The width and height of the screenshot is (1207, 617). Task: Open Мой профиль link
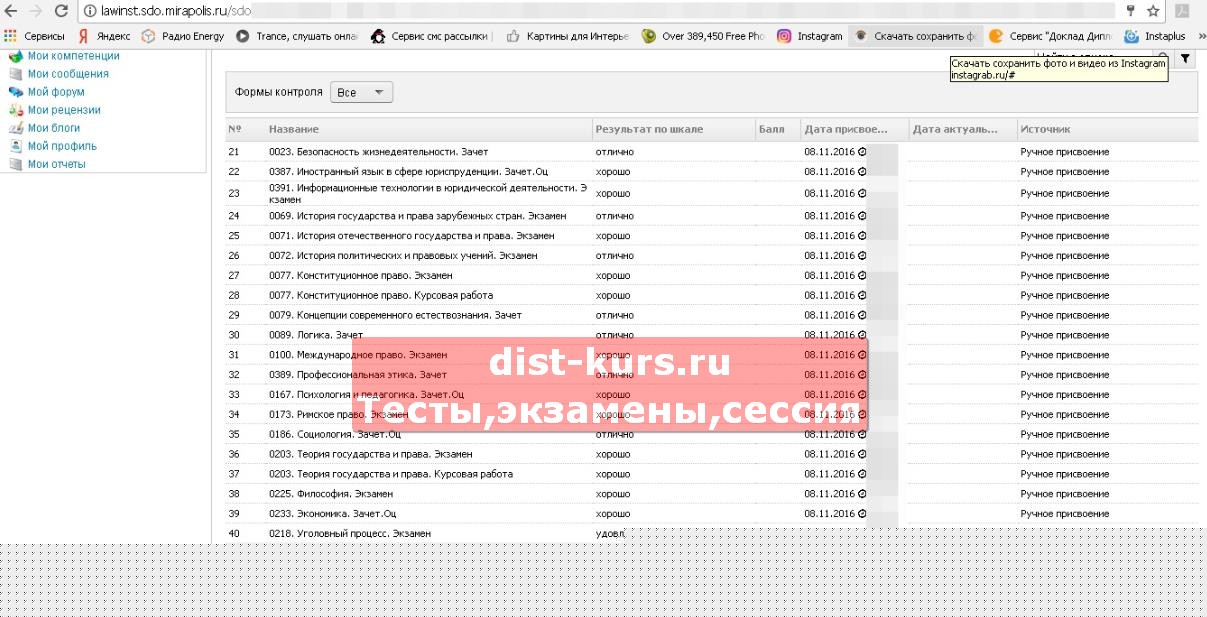(62, 146)
